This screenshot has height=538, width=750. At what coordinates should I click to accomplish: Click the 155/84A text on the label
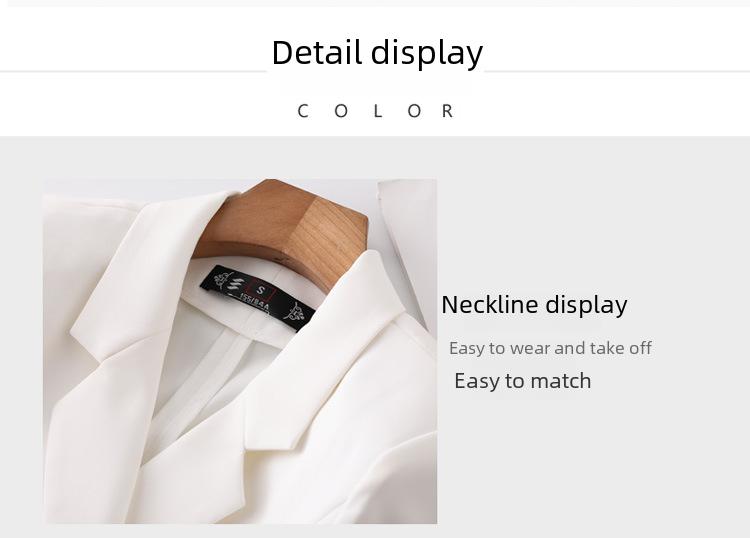tap(254, 304)
